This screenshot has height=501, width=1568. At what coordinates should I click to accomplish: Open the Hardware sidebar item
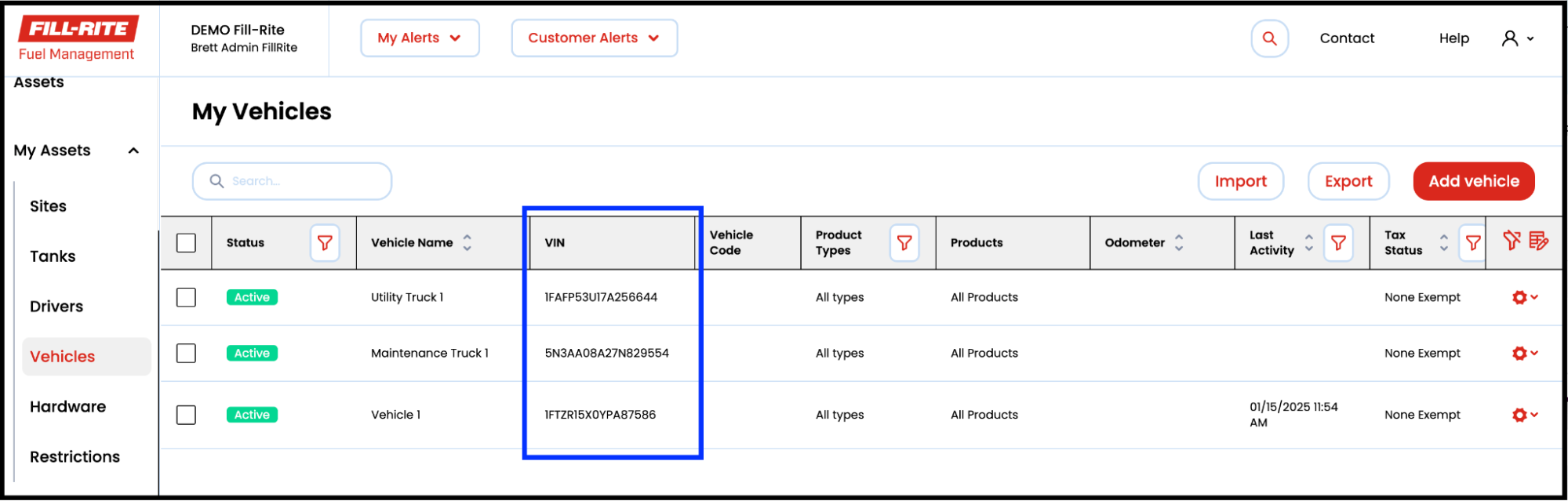[67, 407]
